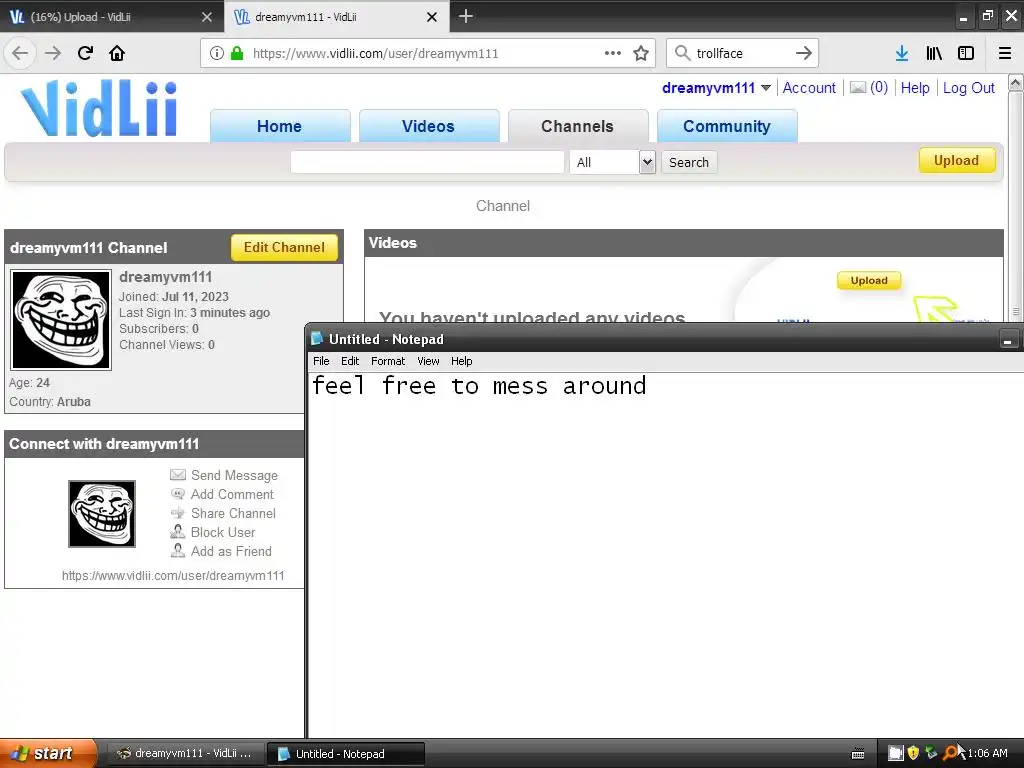Viewport: 1024px width, 768px height.
Task: Click the magnifier tray icon near clock
Action: click(x=950, y=753)
